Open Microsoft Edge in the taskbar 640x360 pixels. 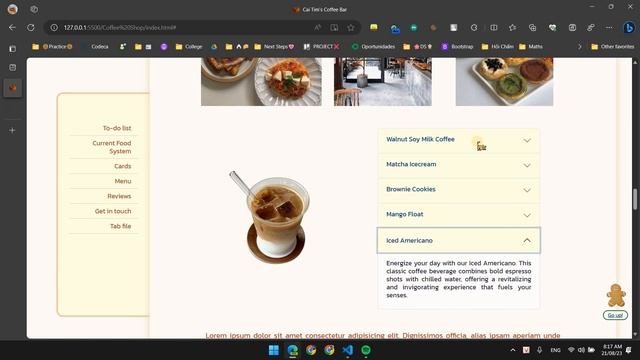click(293, 350)
